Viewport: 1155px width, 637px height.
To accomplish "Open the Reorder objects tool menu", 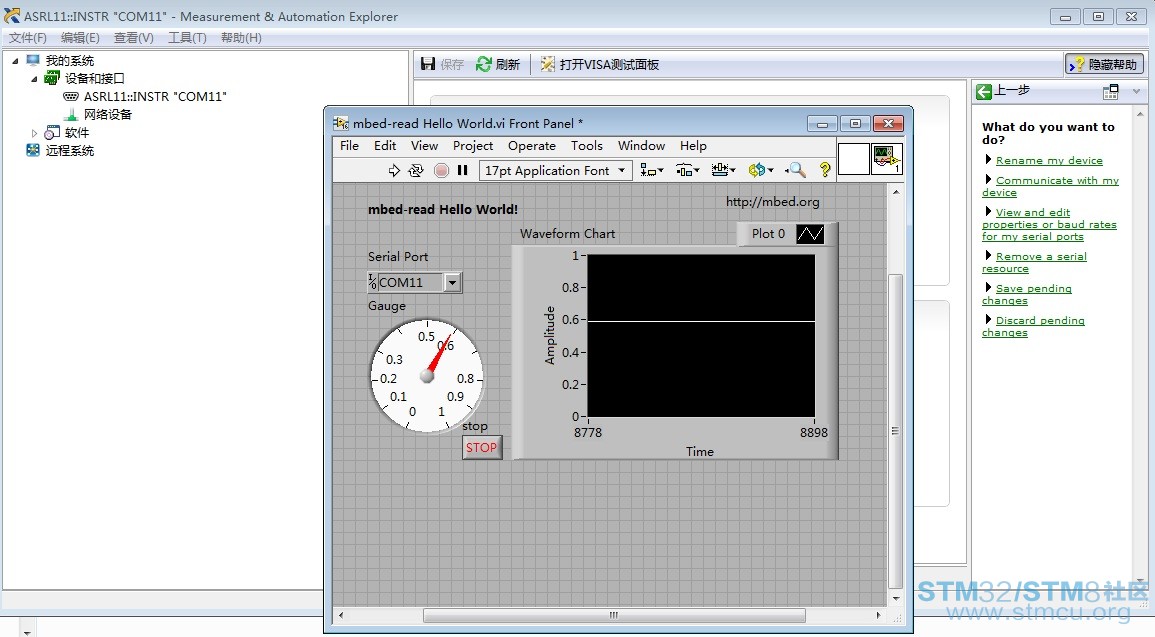I will (x=761, y=171).
